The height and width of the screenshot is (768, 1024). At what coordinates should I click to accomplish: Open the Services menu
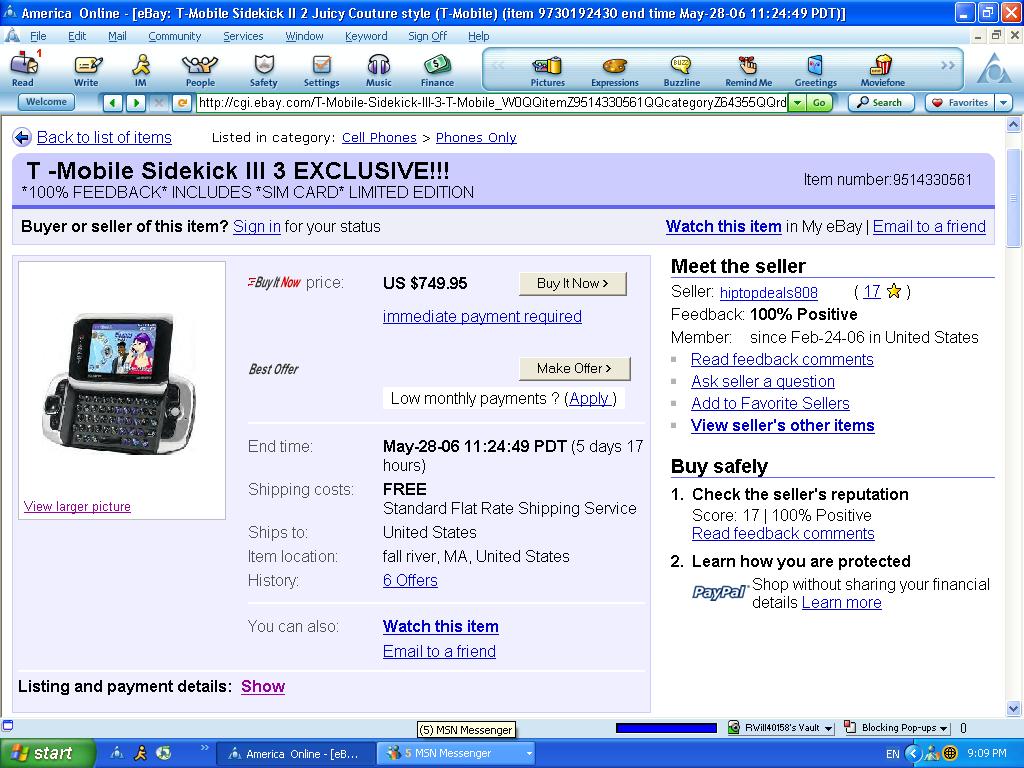243,37
